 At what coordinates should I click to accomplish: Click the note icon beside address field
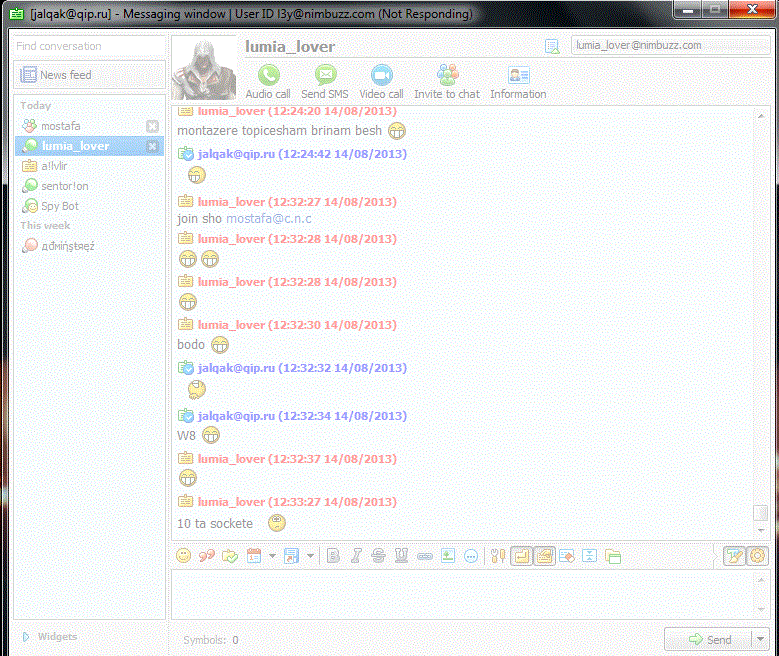pyautogui.click(x=552, y=46)
